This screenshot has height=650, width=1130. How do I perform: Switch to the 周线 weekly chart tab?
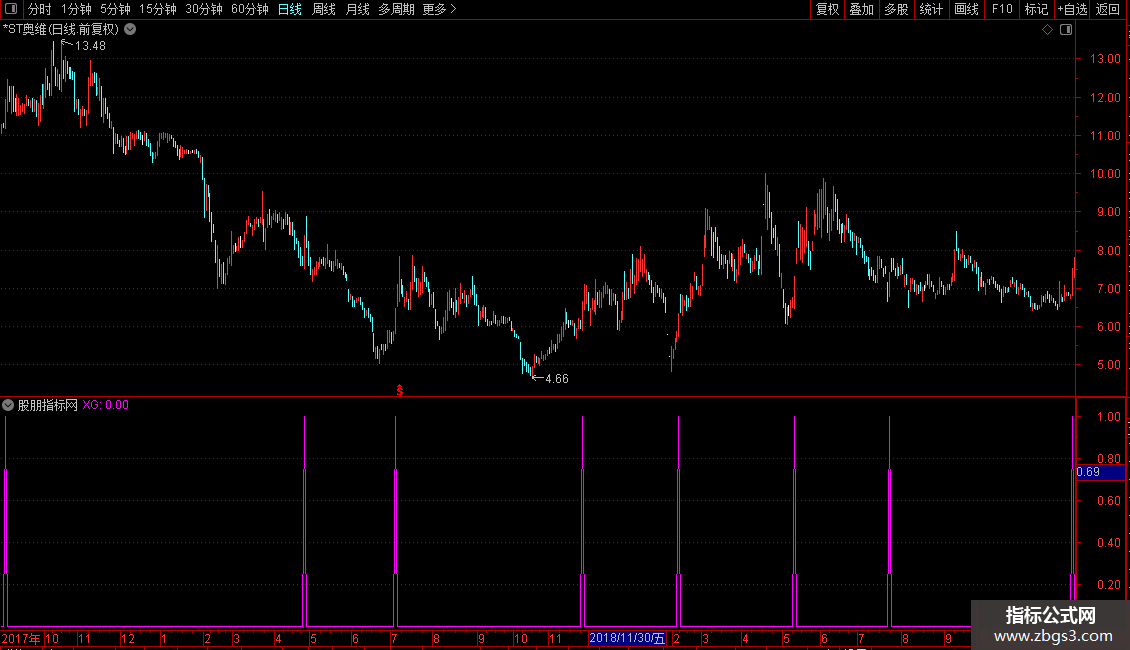pyautogui.click(x=324, y=9)
